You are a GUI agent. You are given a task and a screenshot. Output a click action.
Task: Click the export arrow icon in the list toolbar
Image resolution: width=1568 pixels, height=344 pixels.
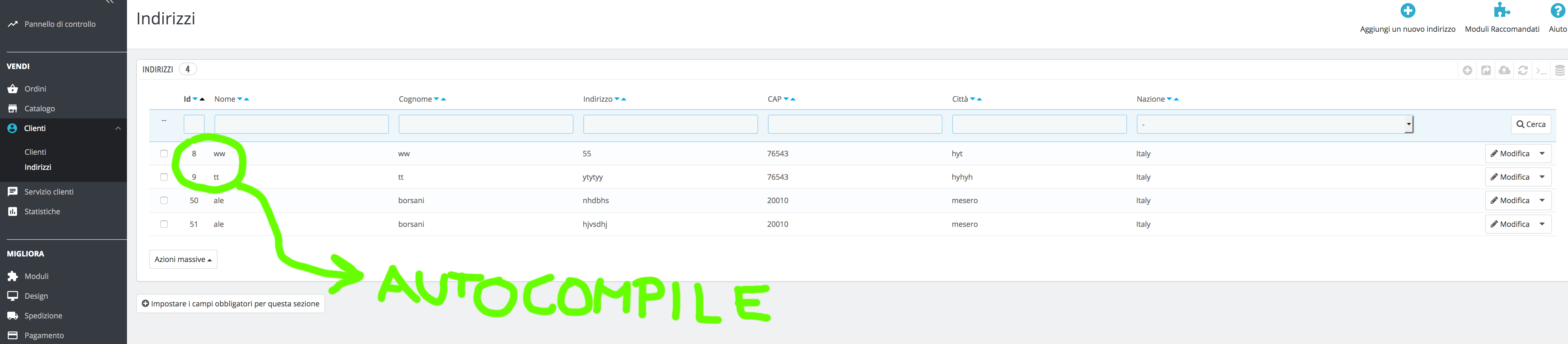click(1486, 71)
